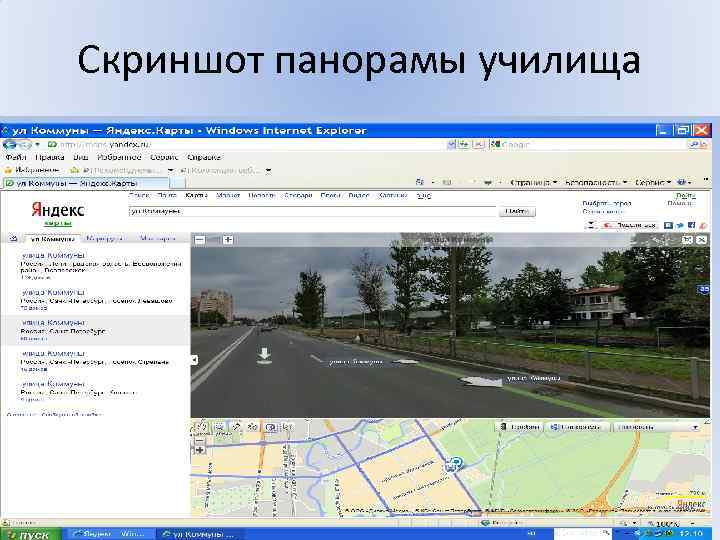Toggle the Пробки traffic layer

[521, 427]
